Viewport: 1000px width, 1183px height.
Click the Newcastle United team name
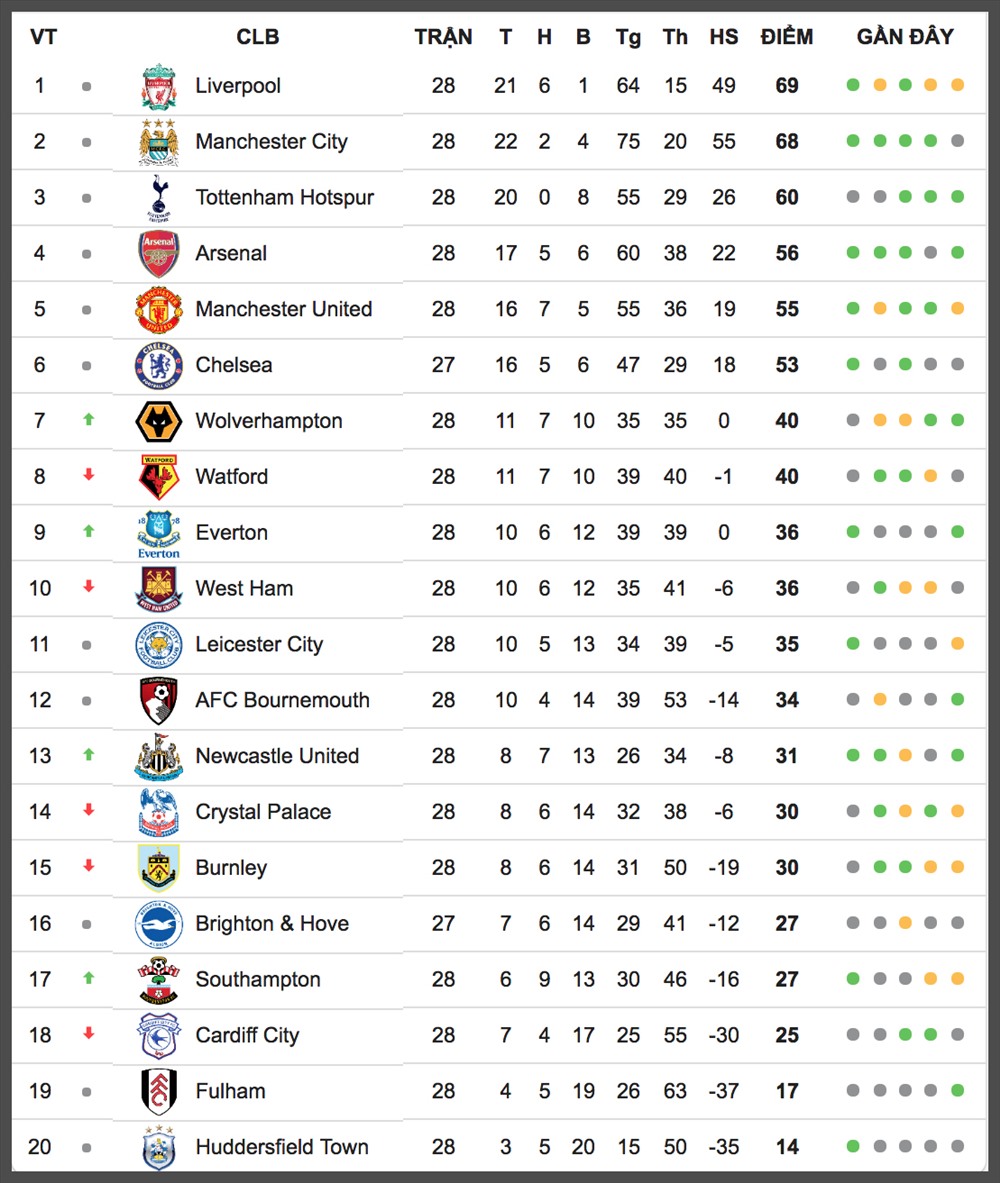(277, 756)
